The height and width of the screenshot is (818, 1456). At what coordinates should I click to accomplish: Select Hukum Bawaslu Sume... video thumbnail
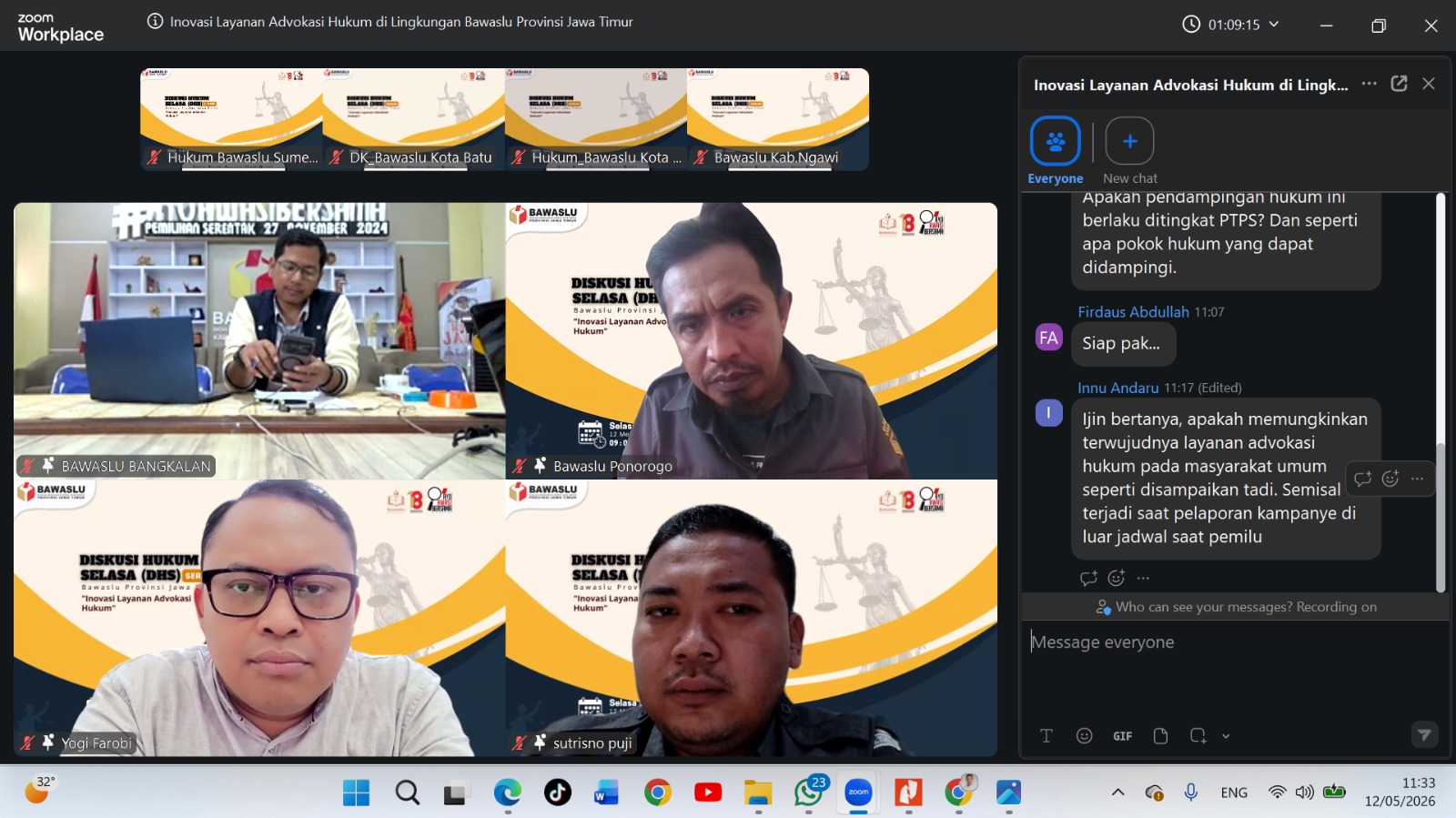tap(231, 119)
